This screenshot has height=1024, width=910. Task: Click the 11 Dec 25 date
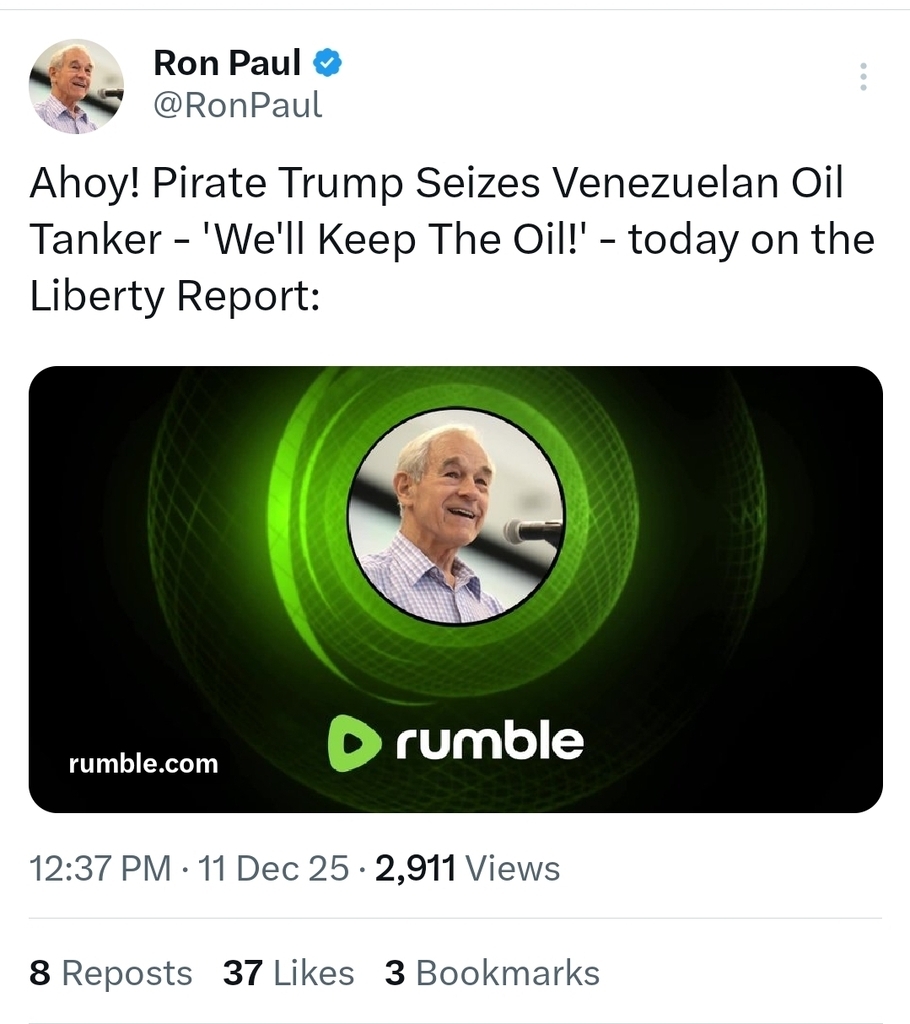click(274, 868)
